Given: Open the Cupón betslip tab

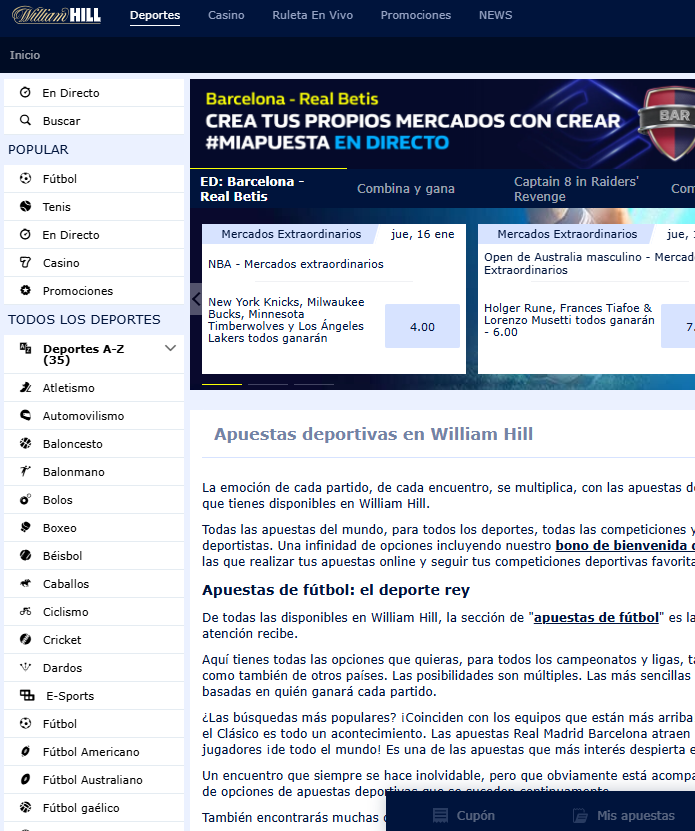Looking at the screenshot, I should tap(464, 816).
